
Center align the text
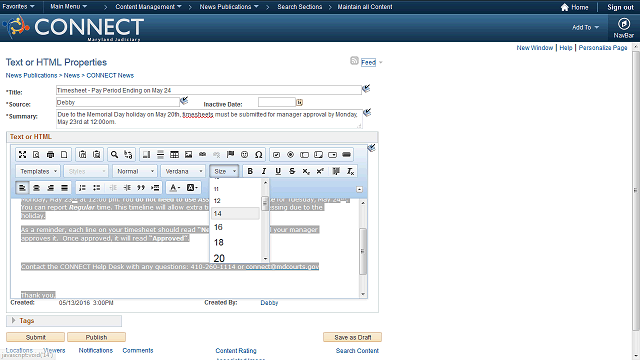pos(36,188)
